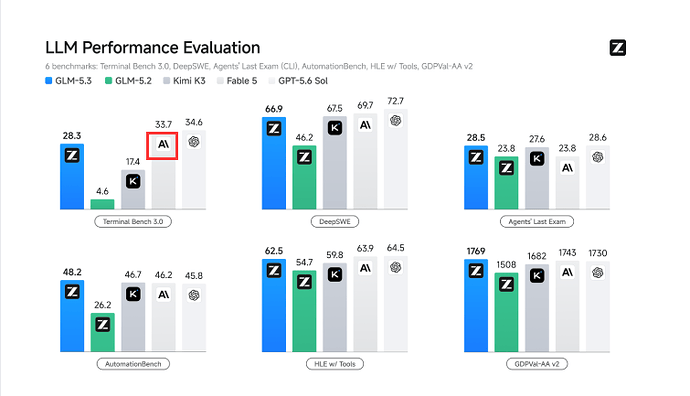Click the Anthropic icon on the GDPVal-AA v2 bar
This screenshot has height=396, width=690.
click(567, 272)
